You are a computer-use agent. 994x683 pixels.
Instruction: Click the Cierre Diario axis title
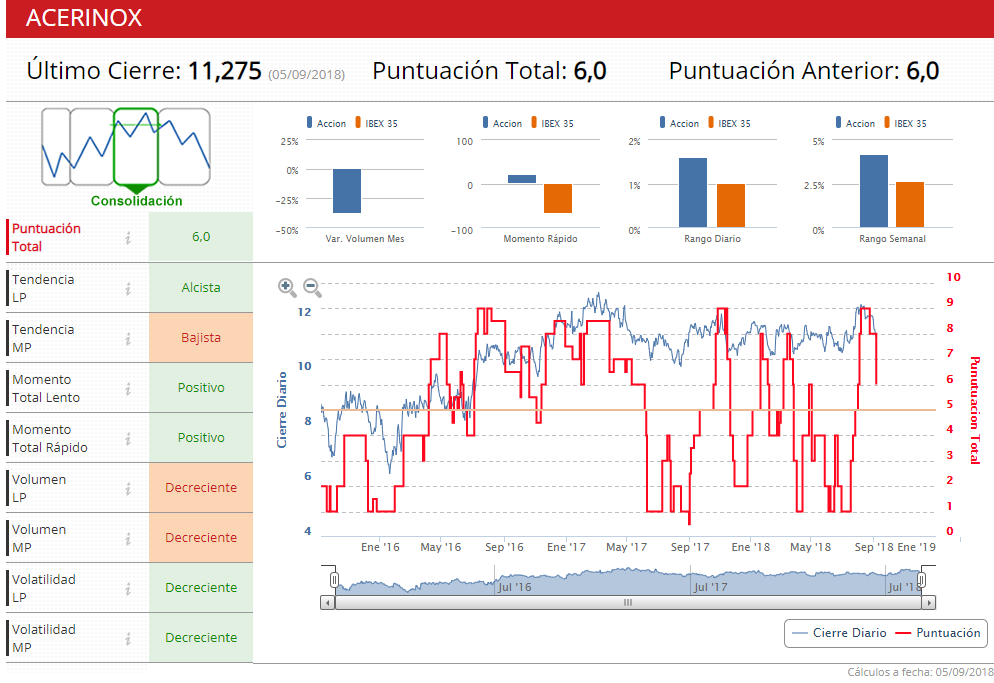pyautogui.click(x=282, y=410)
